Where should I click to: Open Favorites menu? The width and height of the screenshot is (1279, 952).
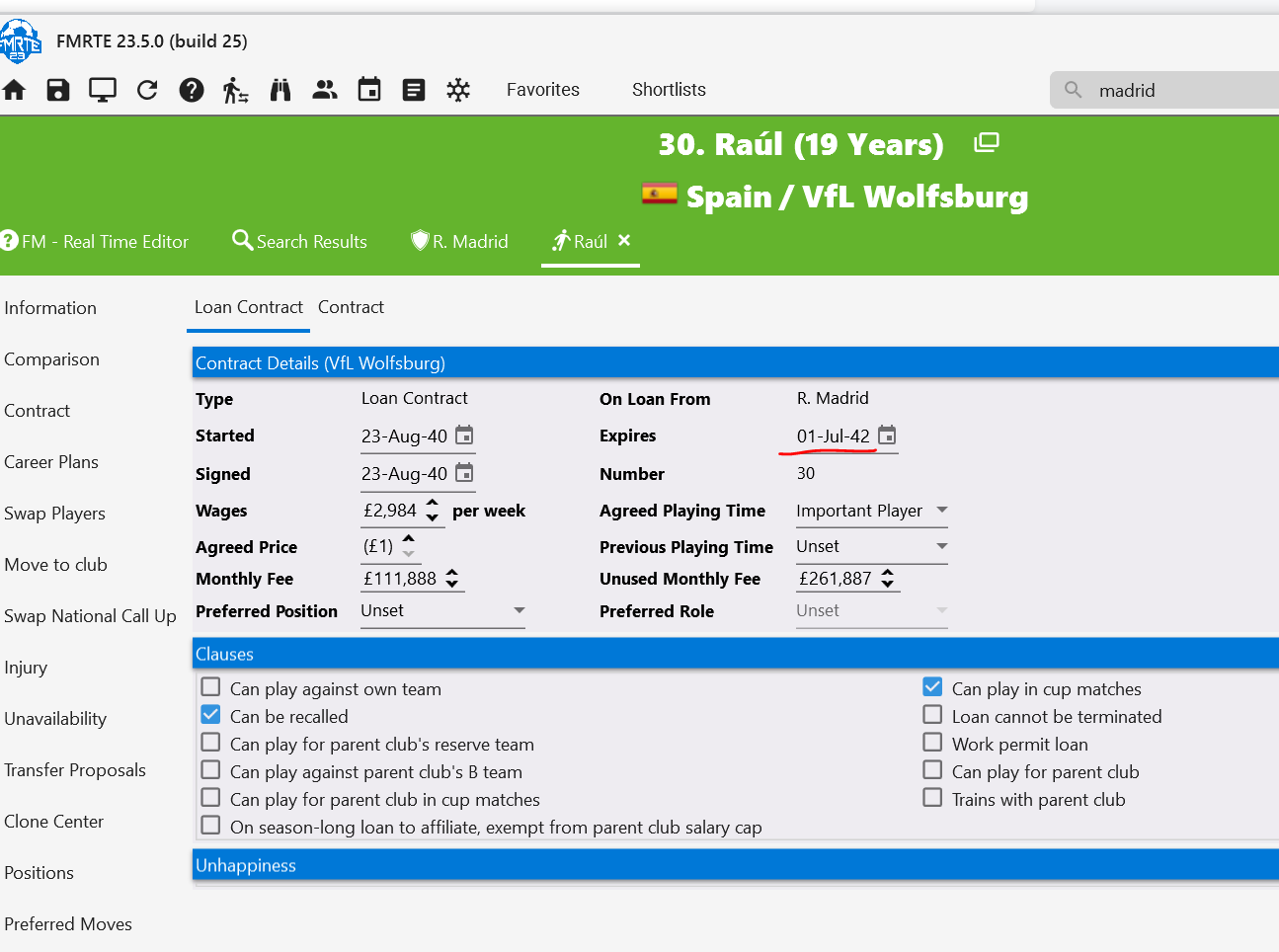tap(543, 90)
